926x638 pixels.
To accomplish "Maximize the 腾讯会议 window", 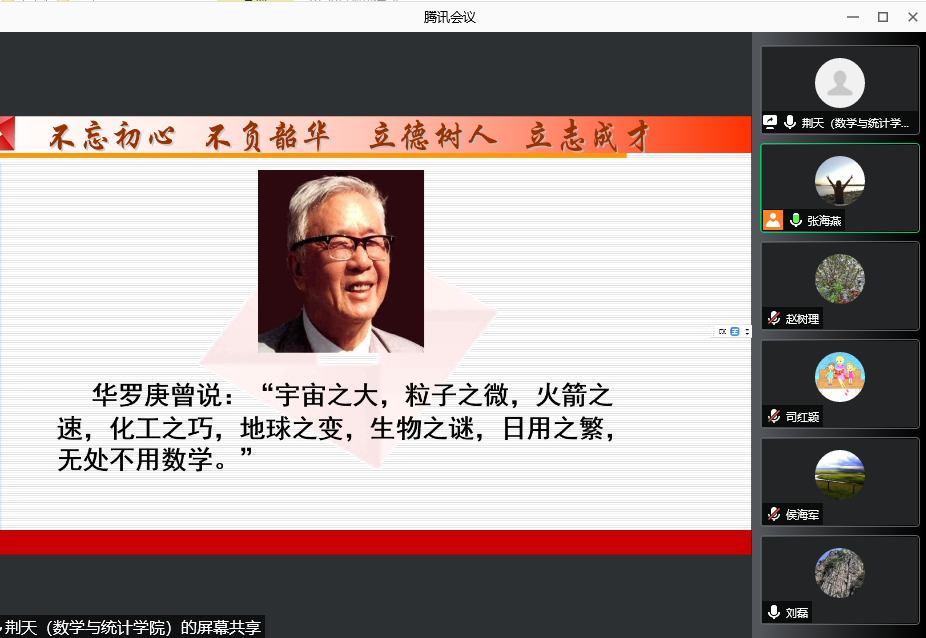I will (882, 16).
